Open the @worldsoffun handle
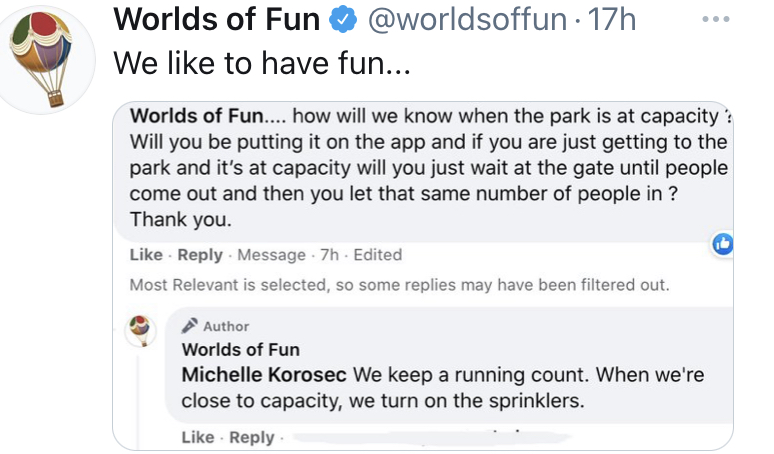The height and width of the screenshot is (454, 774). [469, 20]
